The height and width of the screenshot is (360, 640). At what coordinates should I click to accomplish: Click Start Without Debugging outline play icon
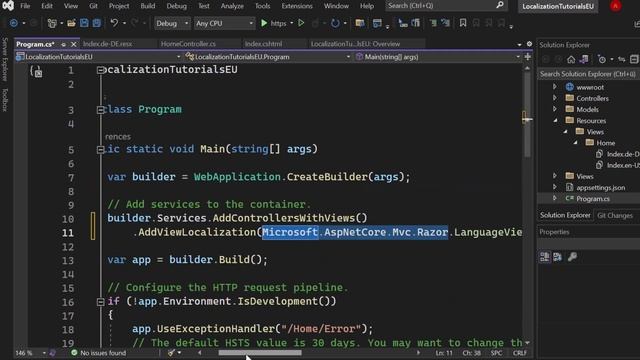point(301,23)
